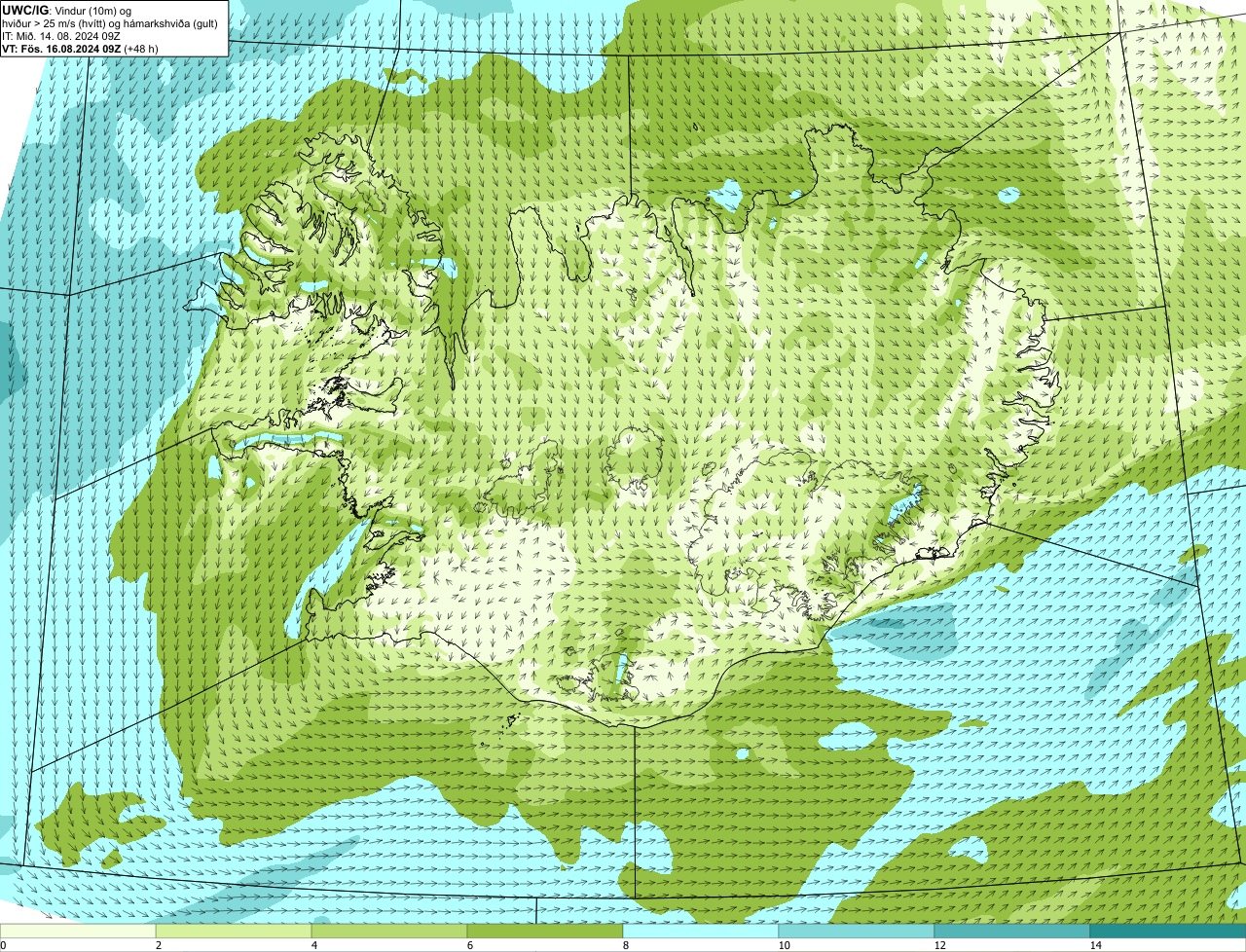The image size is (1246, 952).
Task: Click the "14" label on the color scale
Action: pos(1095,945)
